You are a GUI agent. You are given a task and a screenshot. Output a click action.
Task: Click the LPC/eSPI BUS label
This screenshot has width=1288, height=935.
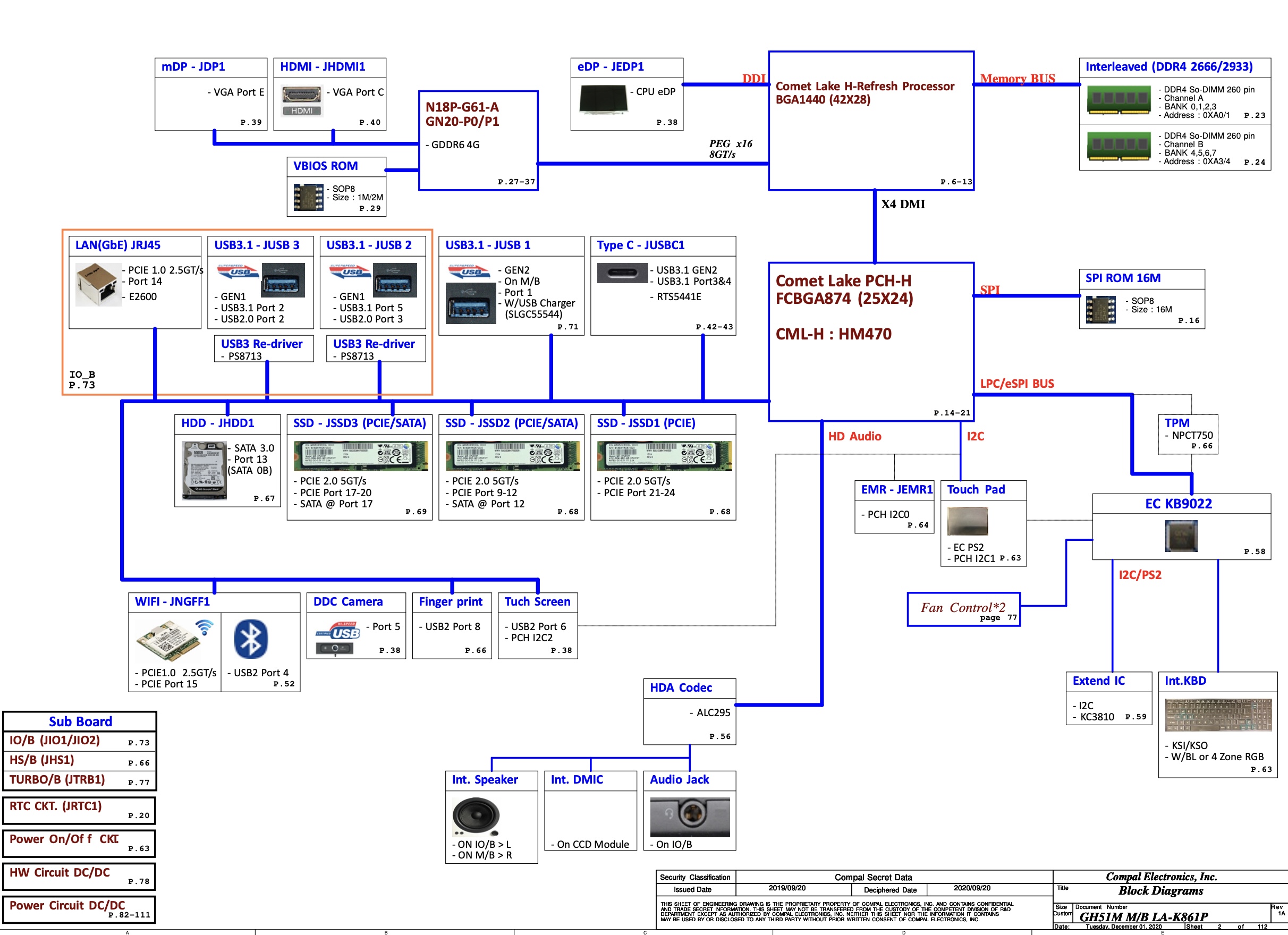tap(1017, 384)
